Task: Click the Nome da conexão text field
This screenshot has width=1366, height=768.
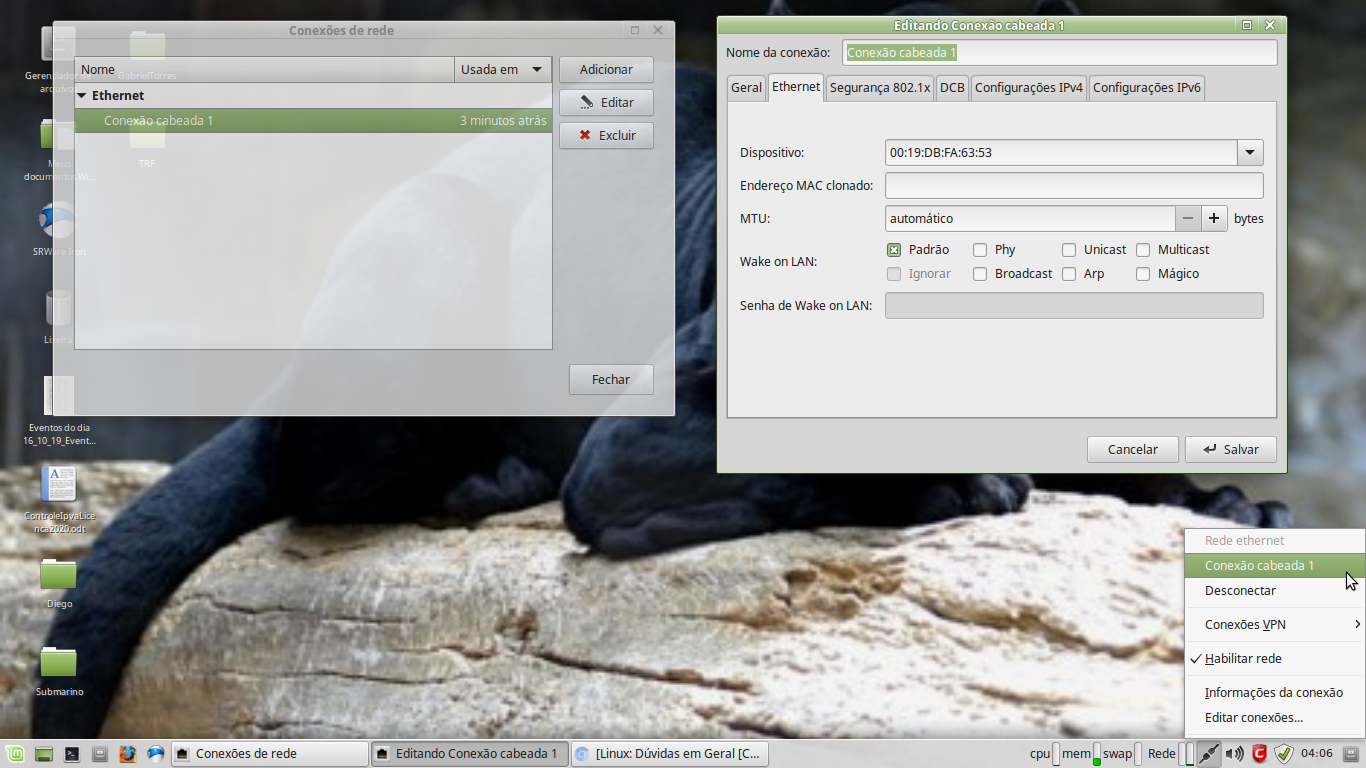Action: (x=1061, y=53)
